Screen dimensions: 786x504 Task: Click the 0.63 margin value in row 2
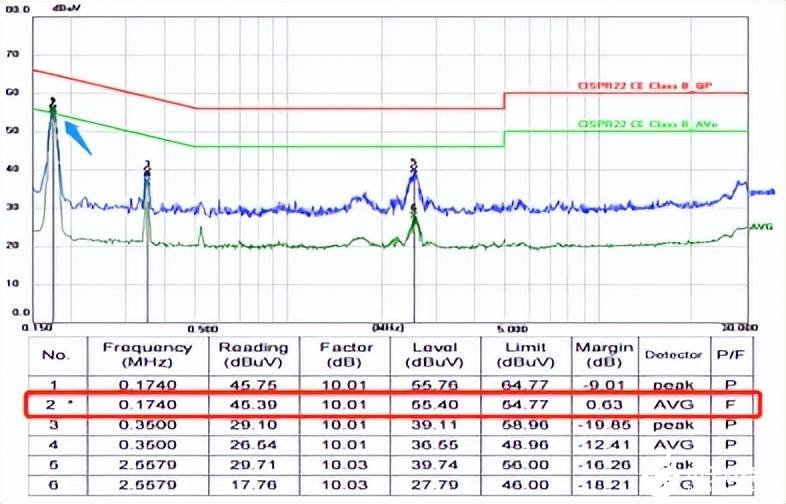[x=603, y=405]
